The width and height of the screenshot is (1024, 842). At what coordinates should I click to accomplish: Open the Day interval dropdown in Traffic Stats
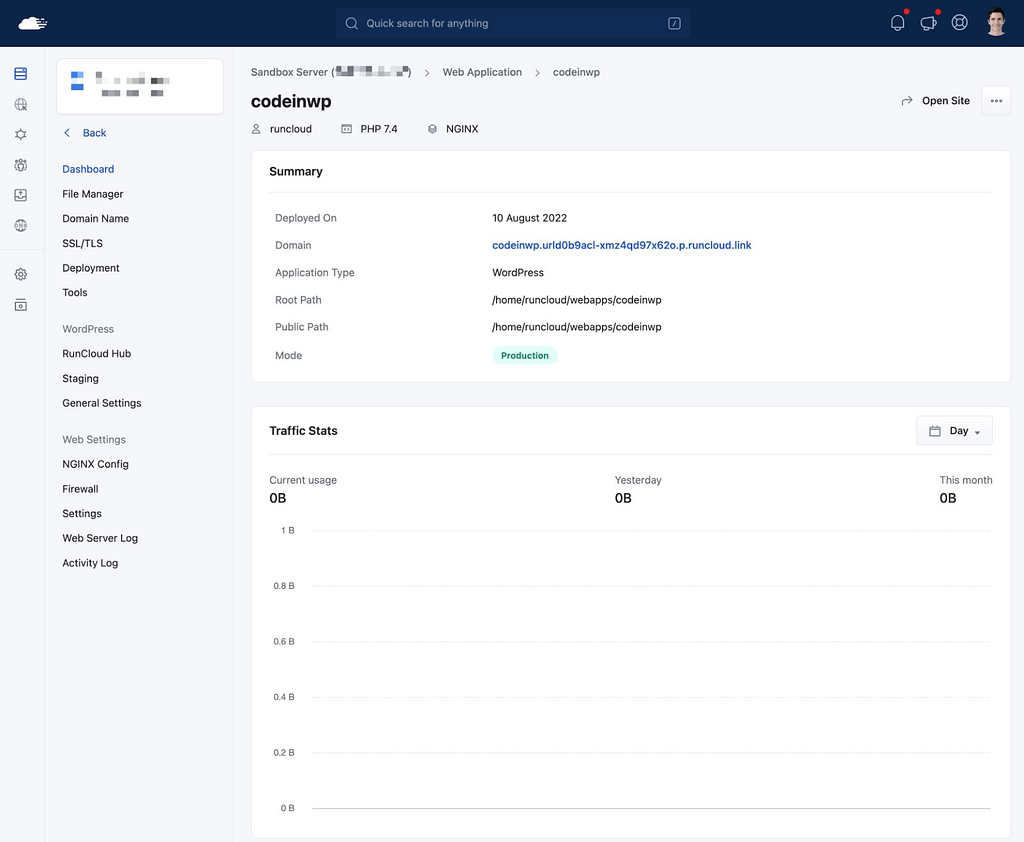tap(954, 430)
